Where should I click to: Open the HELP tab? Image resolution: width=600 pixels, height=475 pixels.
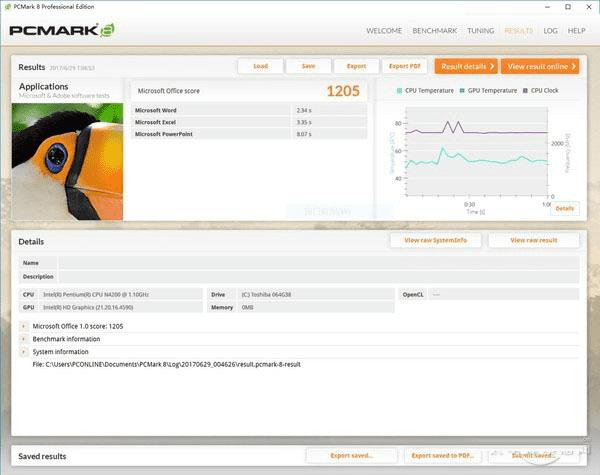(576, 31)
